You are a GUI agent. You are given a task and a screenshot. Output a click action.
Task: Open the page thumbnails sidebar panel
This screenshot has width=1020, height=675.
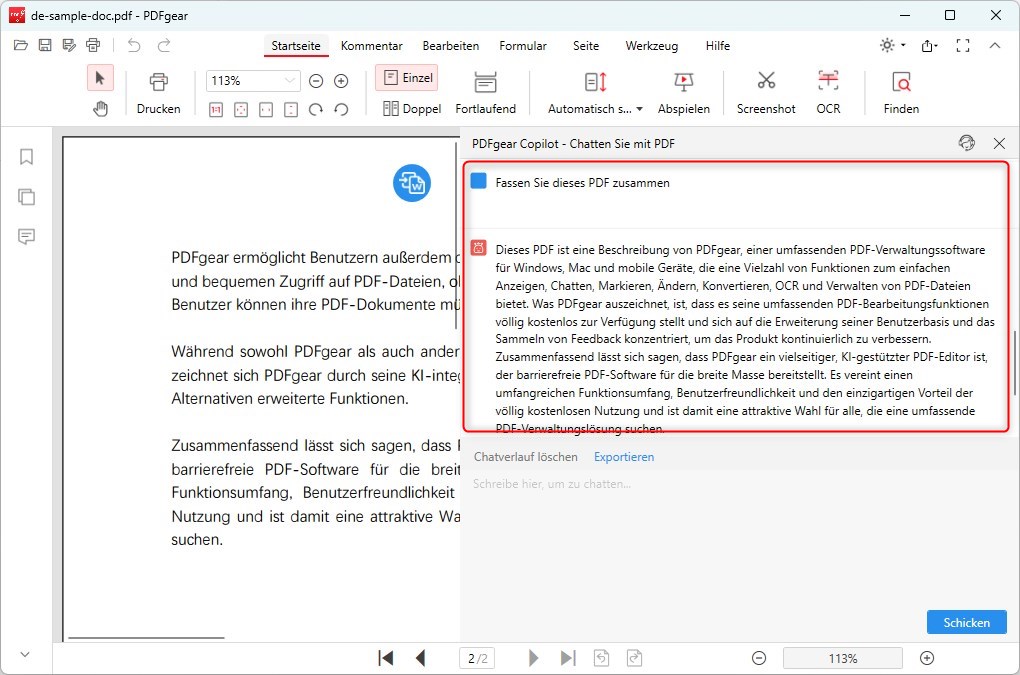coord(26,196)
